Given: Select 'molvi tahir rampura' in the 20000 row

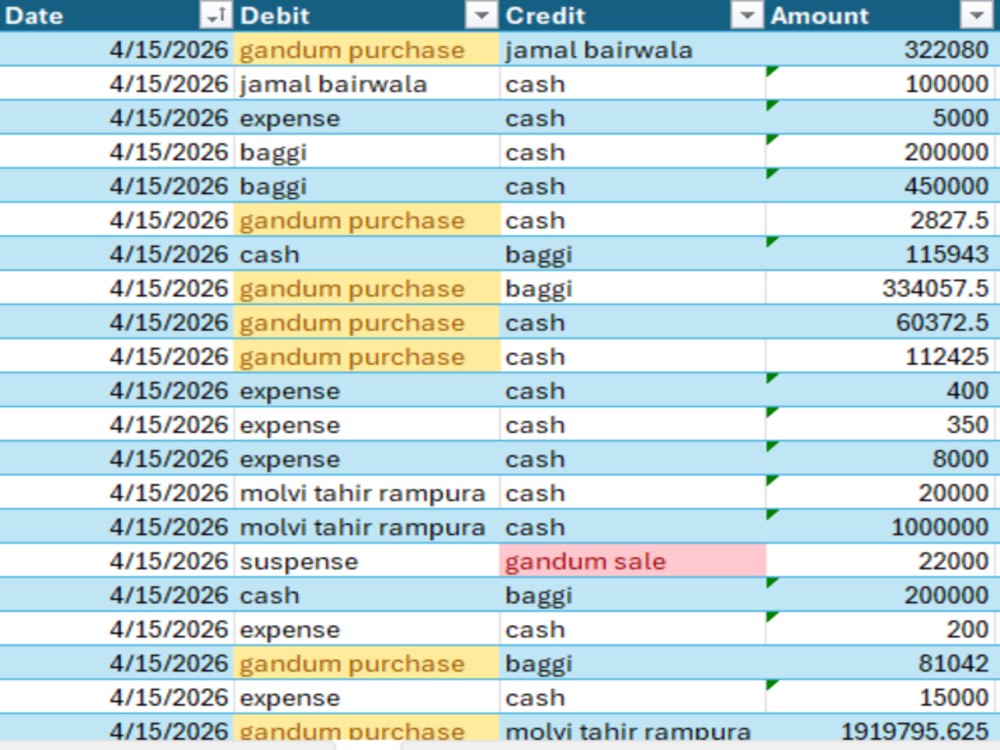Looking at the screenshot, I should coord(367,493).
